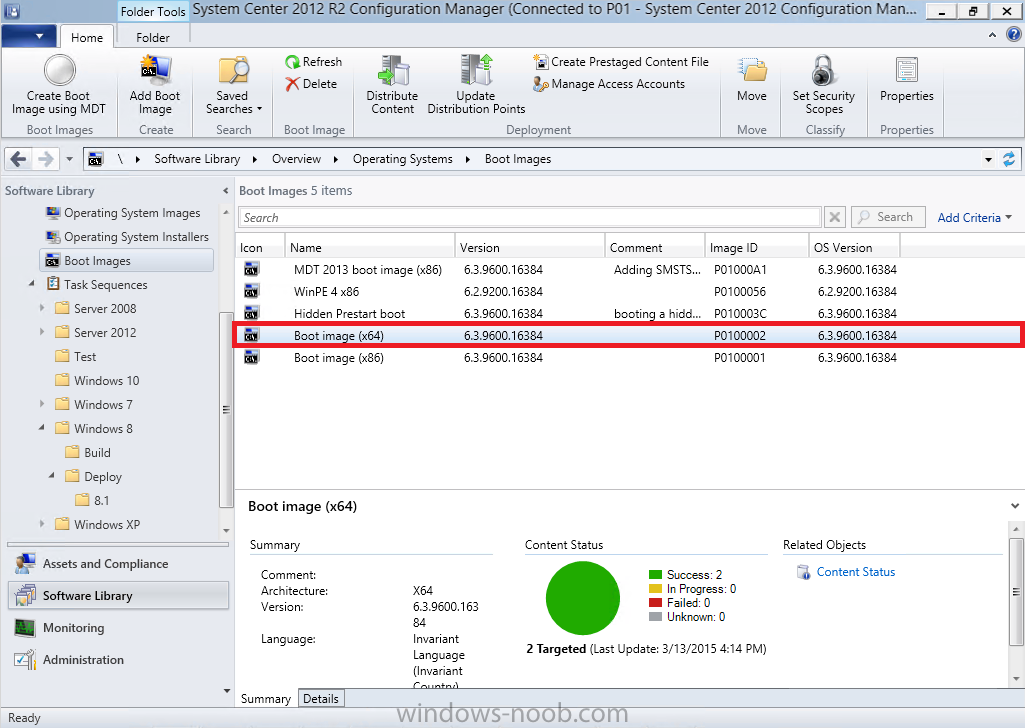Open the Content Status related link
Image resolution: width=1025 pixels, height=728 pixels.
click(856, 572)
